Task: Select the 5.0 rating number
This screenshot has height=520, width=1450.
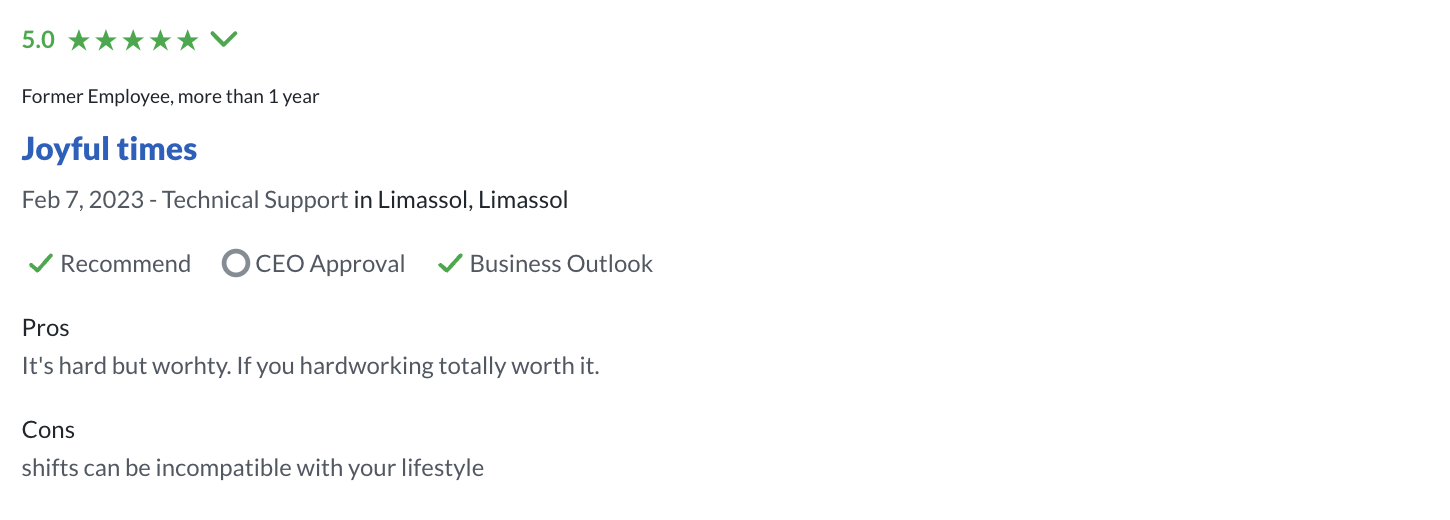Action: coord(38,40)
